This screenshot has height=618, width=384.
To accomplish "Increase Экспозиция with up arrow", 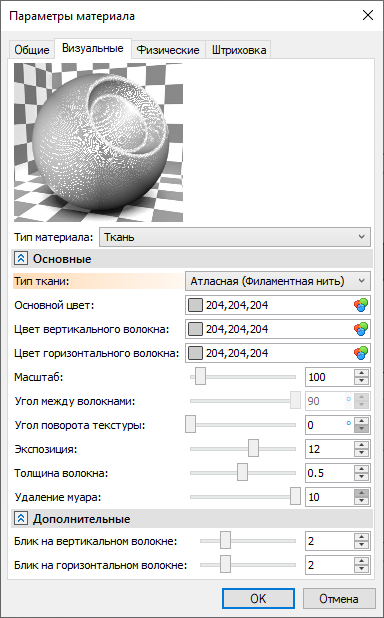I will click(361, 445).
